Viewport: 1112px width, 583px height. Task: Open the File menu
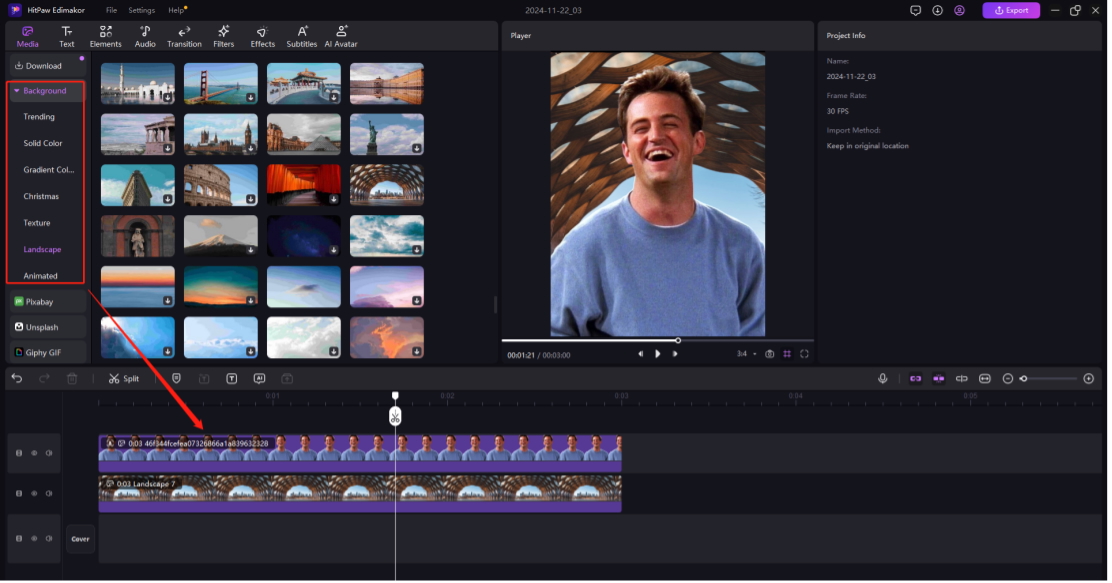click(x=111, y=10)
